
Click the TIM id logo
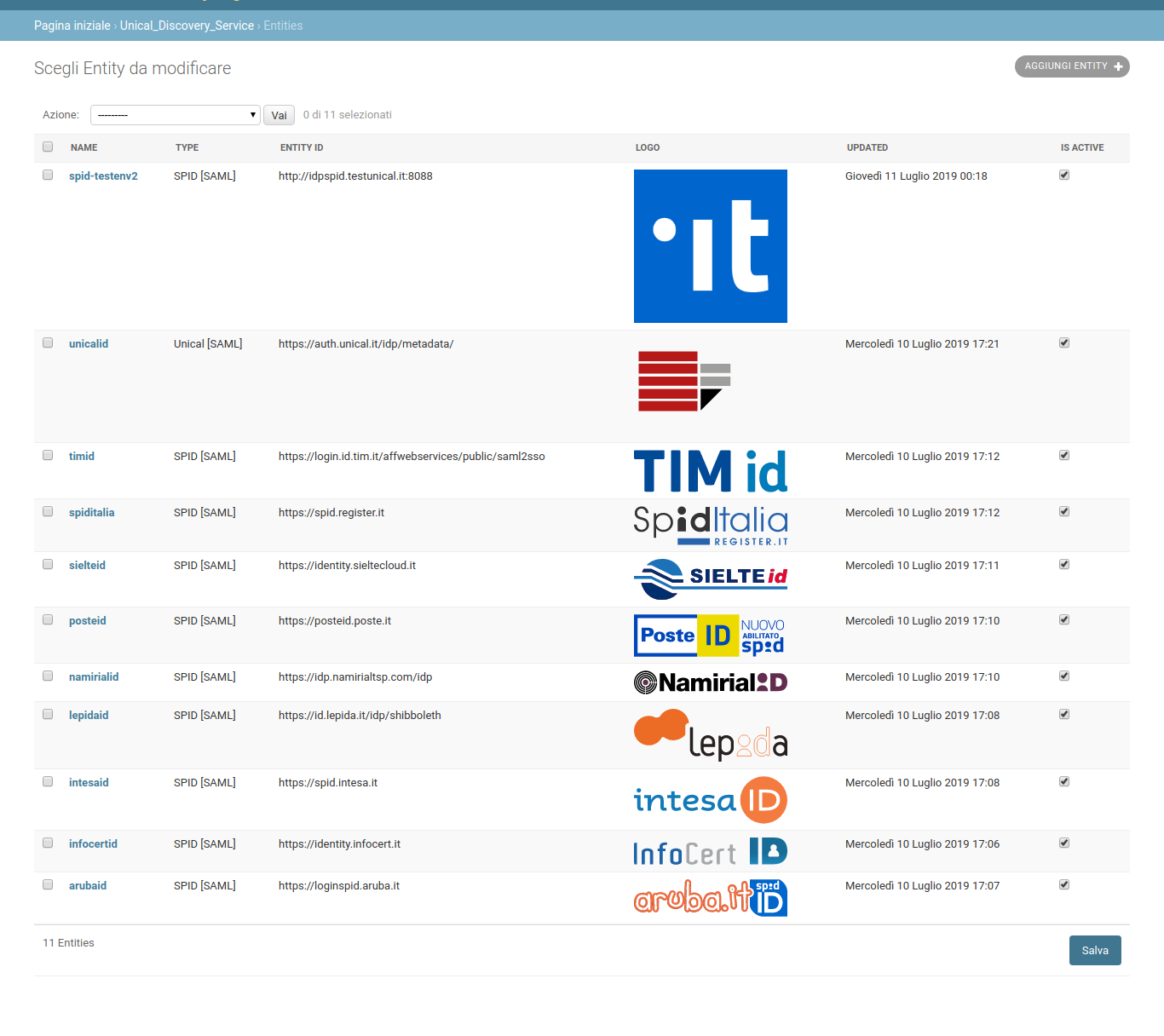(711, 471)
